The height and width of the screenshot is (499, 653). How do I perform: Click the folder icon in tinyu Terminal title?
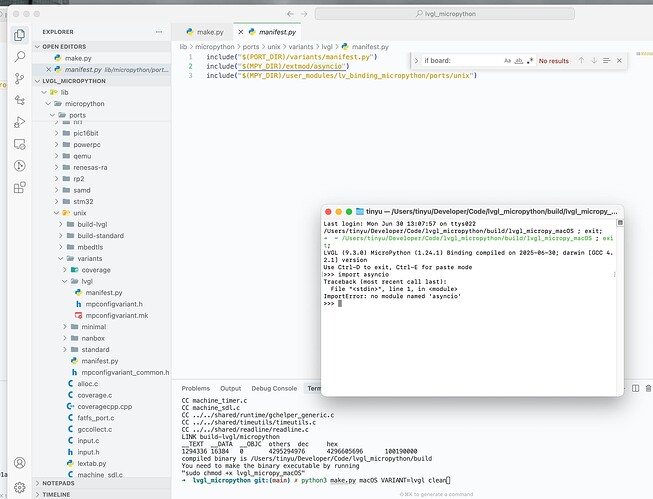click(360, 212)
